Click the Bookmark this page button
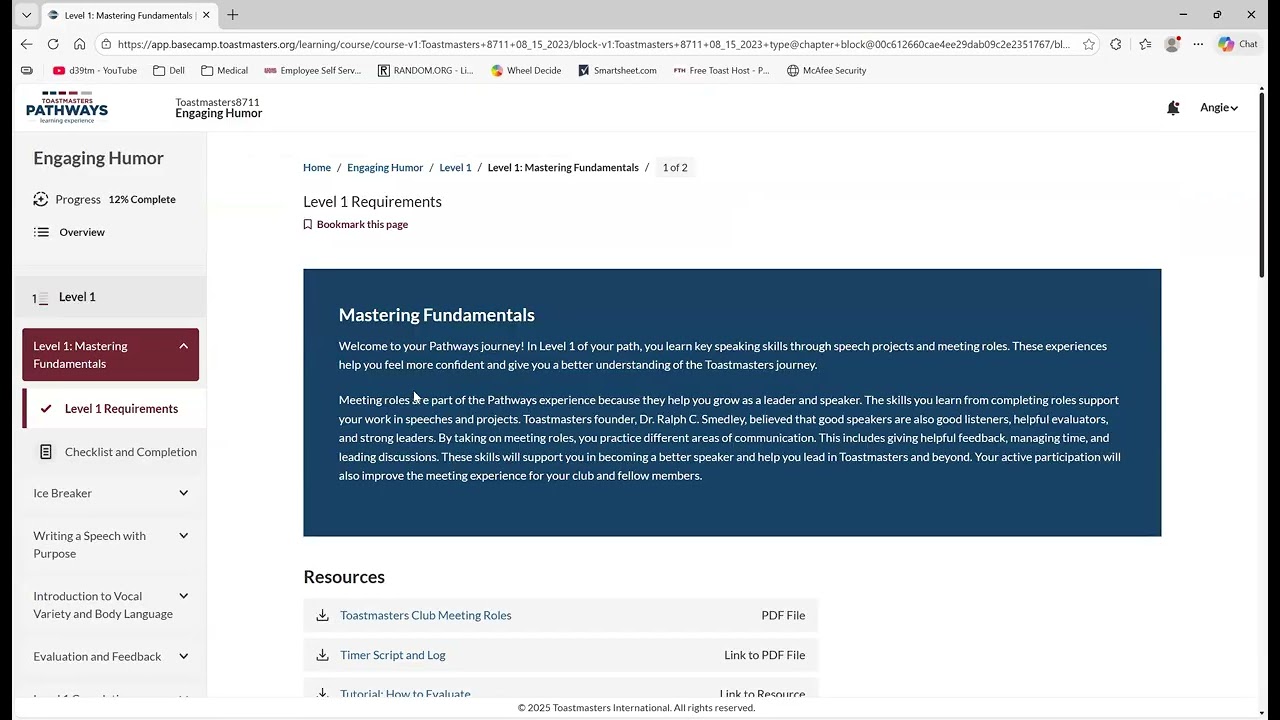1280x720 pixels. (356, 225)
